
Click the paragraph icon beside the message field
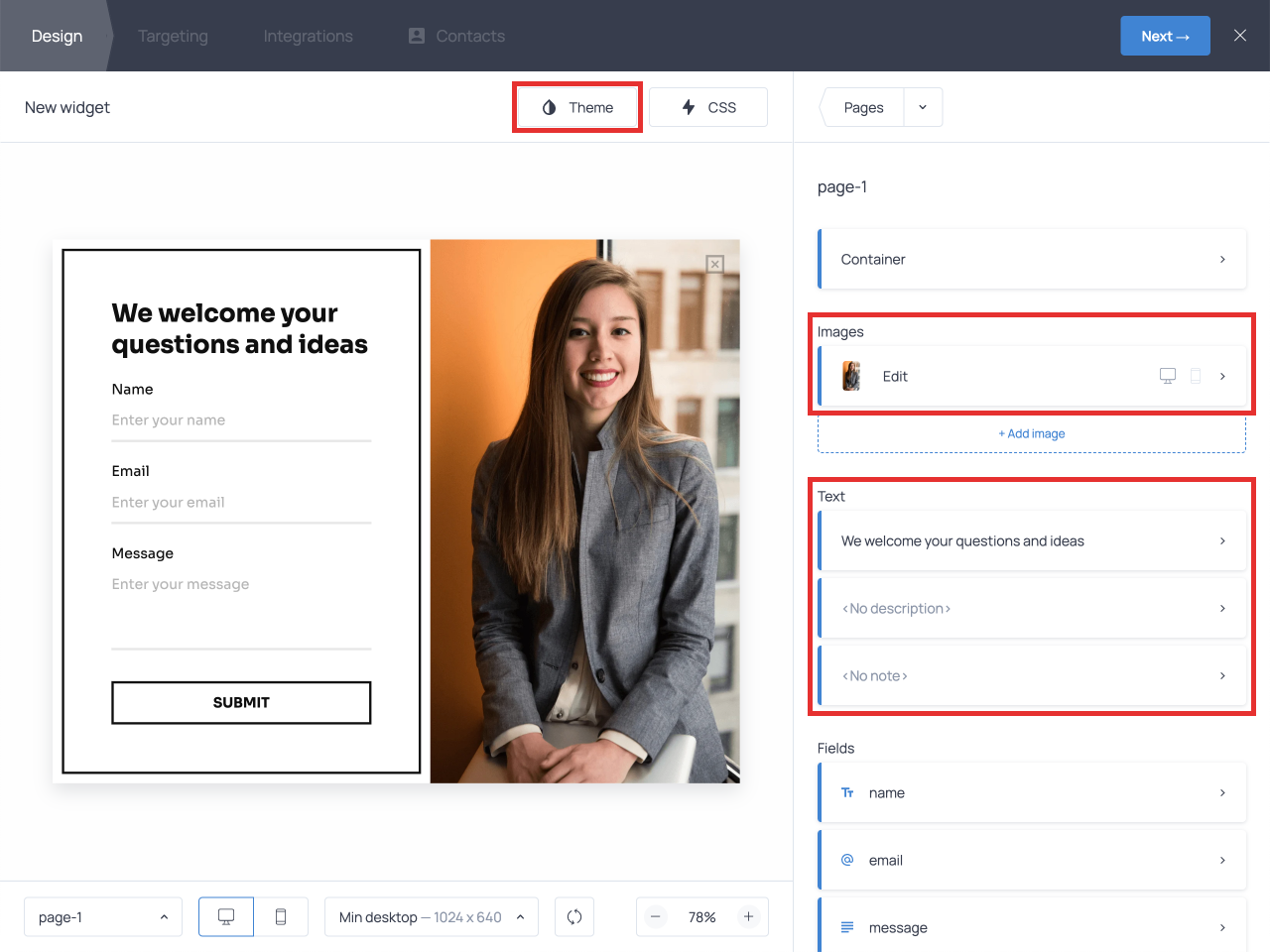click(847, 926)
